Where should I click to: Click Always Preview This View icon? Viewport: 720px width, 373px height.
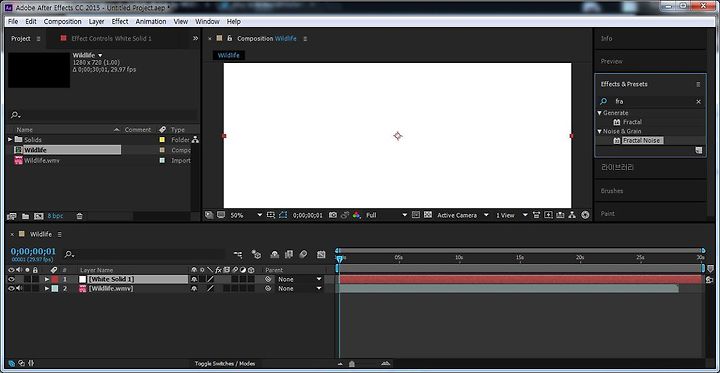pyautogui.click(x=209, y=215)
